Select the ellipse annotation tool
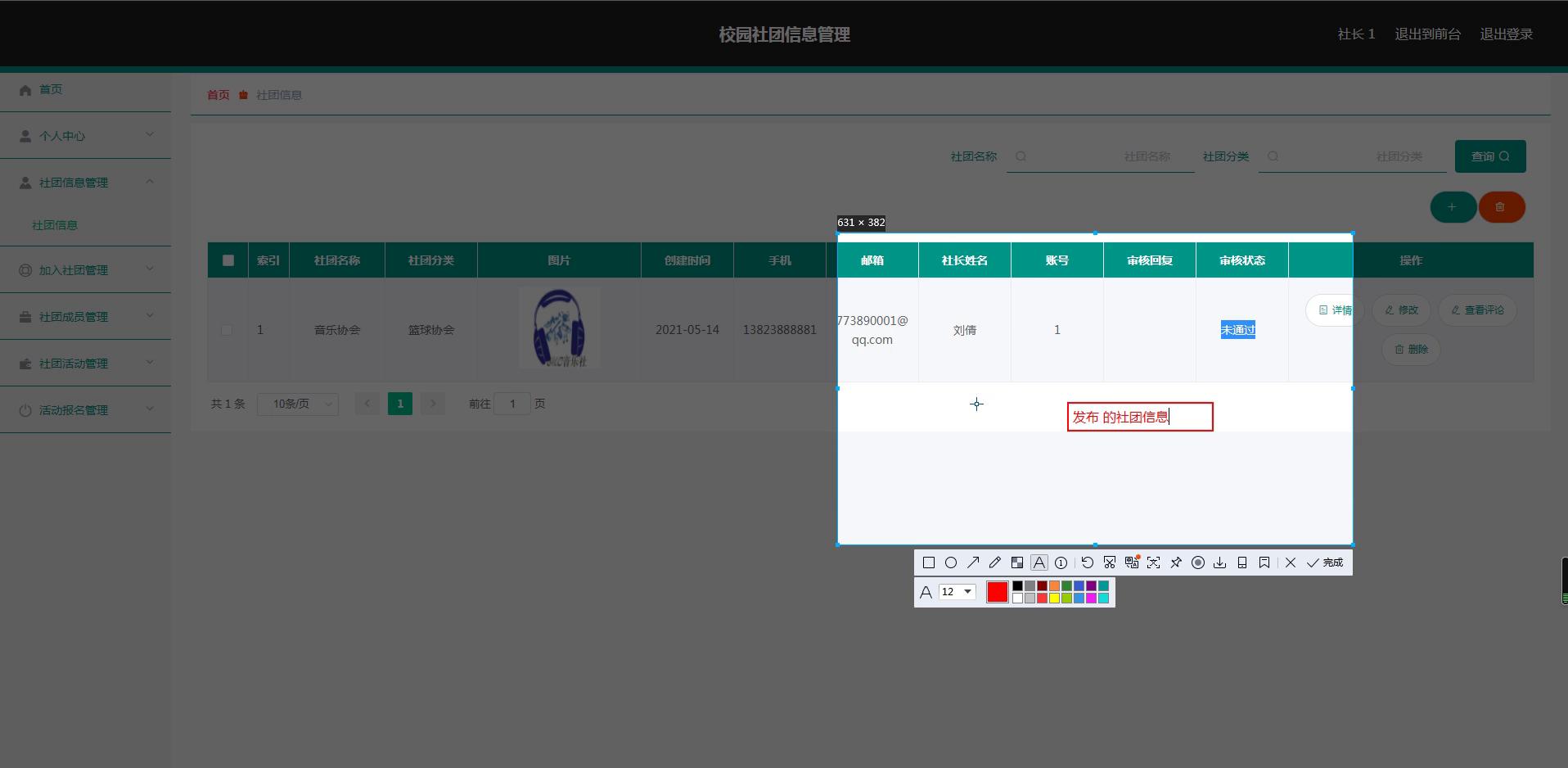1568x768 pixels. pyautogui.click(x=951, y=562)
